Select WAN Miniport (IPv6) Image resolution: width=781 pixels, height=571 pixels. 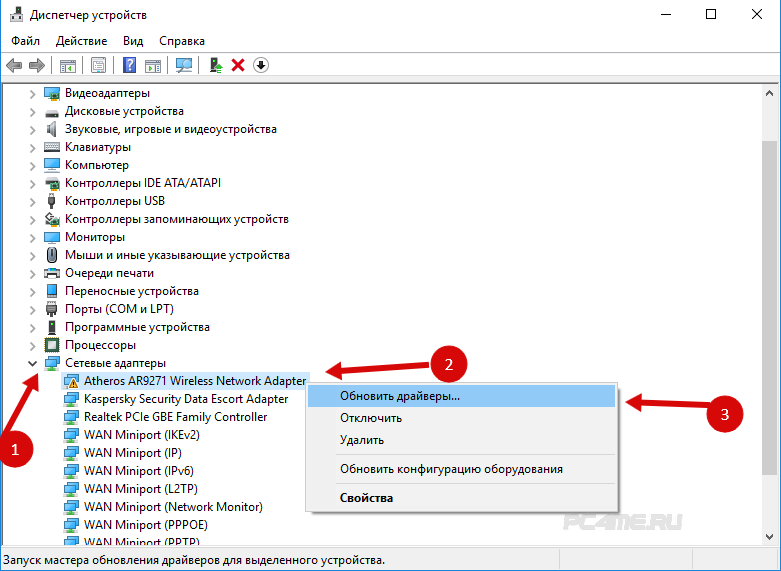[x=138, y=470]
